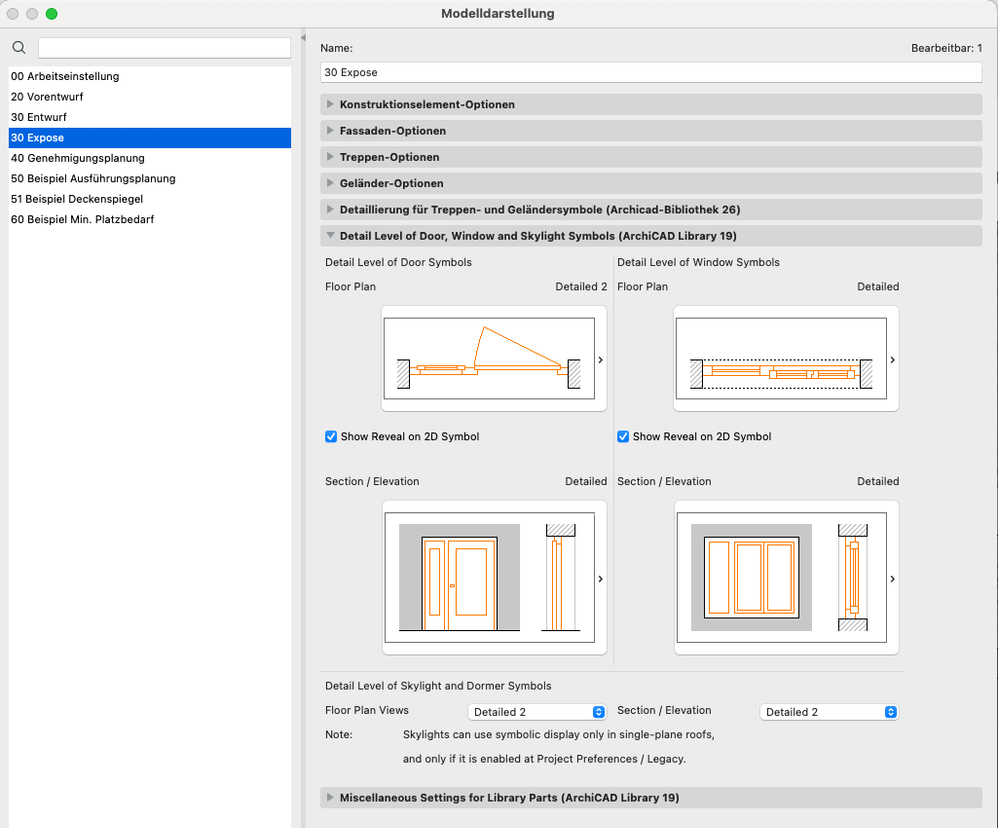Select 60 Beispiel Min. Platzbedarf entry
The height and width of the screenshot is (828, 998).
(150, 219)
